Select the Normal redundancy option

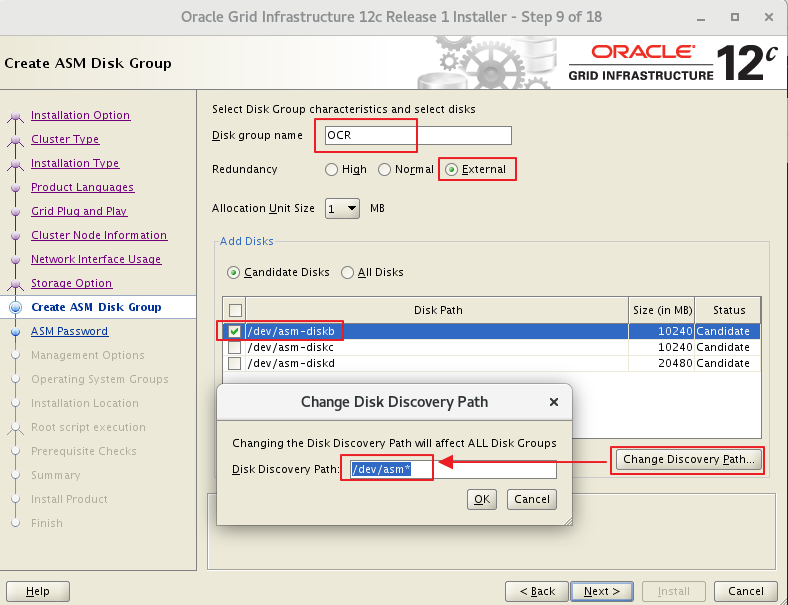(x=385, y=170)
